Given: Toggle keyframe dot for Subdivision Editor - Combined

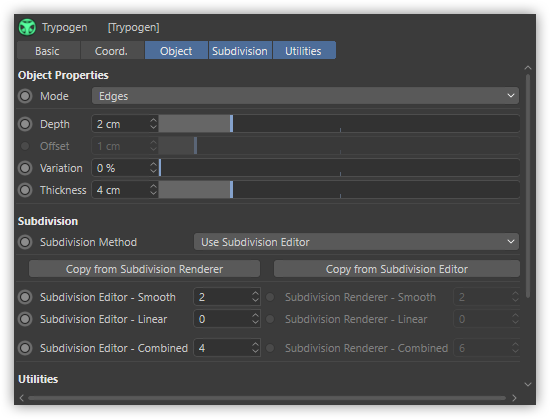Looking at the screenshot, I should [25, 348].
